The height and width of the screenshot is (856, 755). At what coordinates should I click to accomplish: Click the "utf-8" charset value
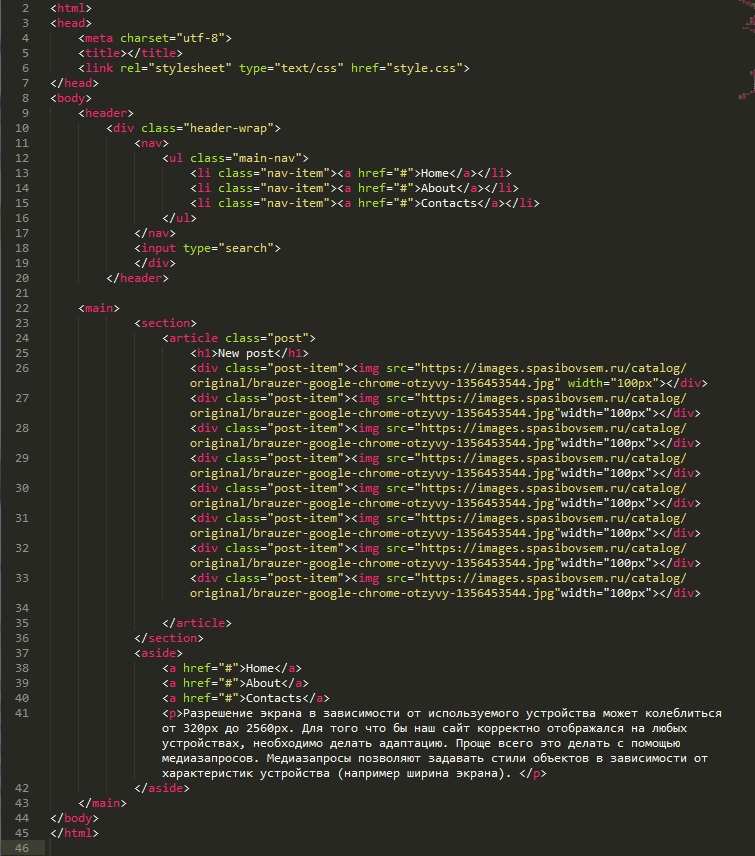pos(206,38)
